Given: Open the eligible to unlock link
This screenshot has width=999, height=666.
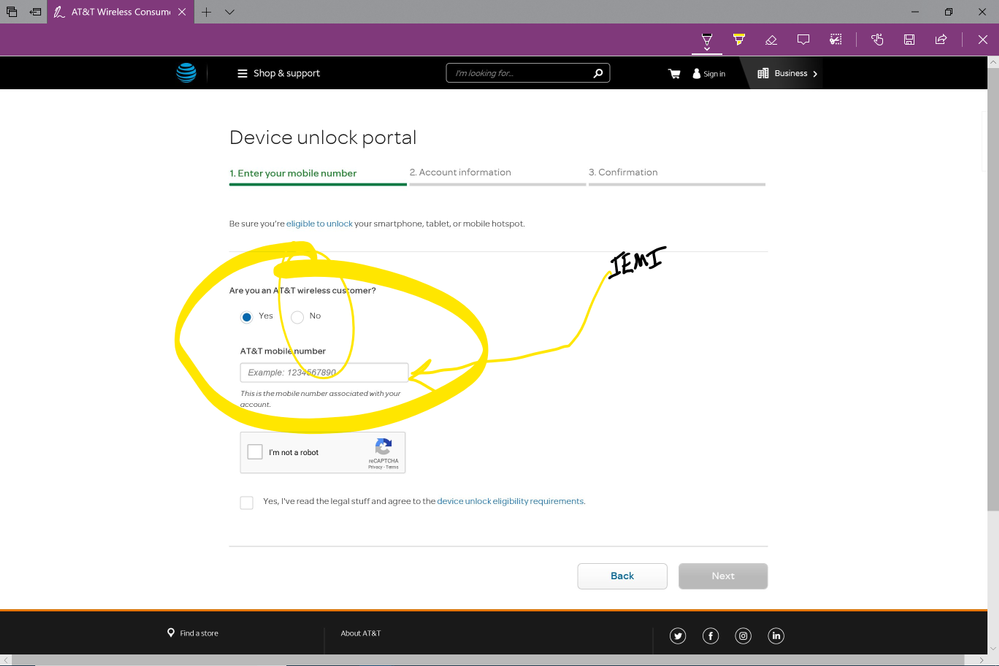Looking at the screenshot, I should tap(320, 224).
